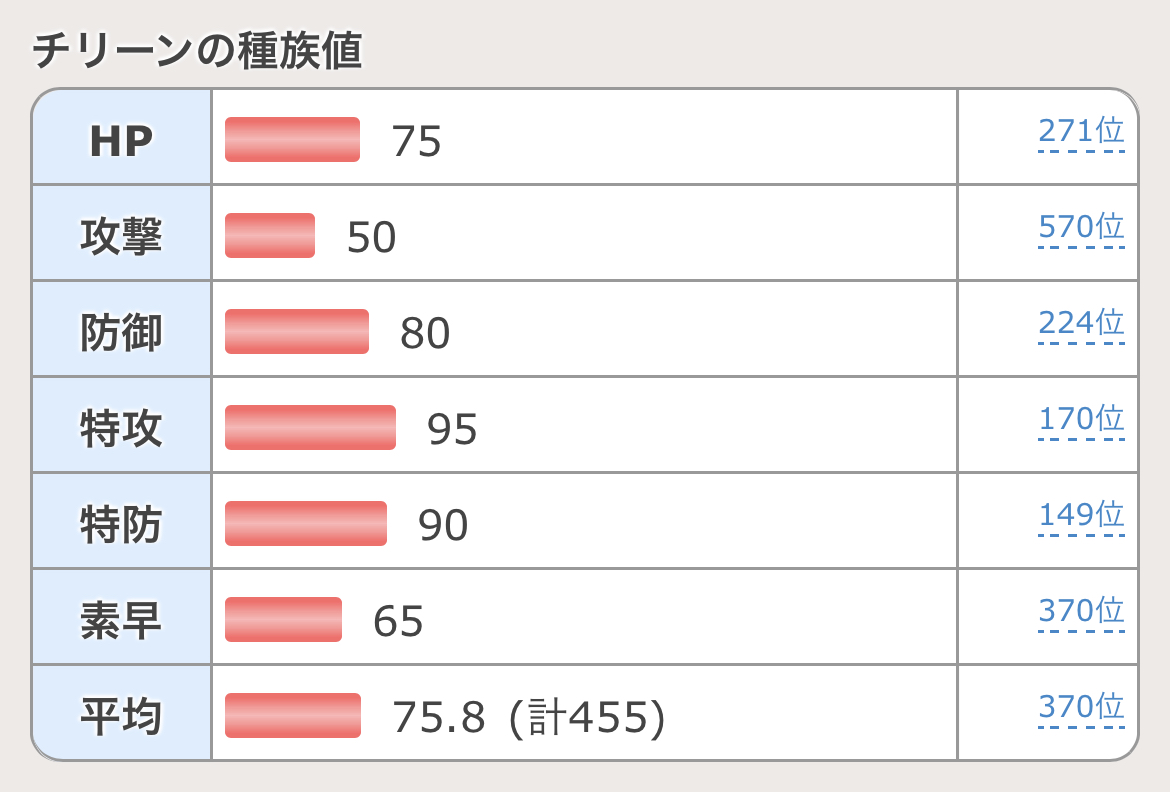
Task: Click the 75.8 (計455) average value
Action: 528,718
